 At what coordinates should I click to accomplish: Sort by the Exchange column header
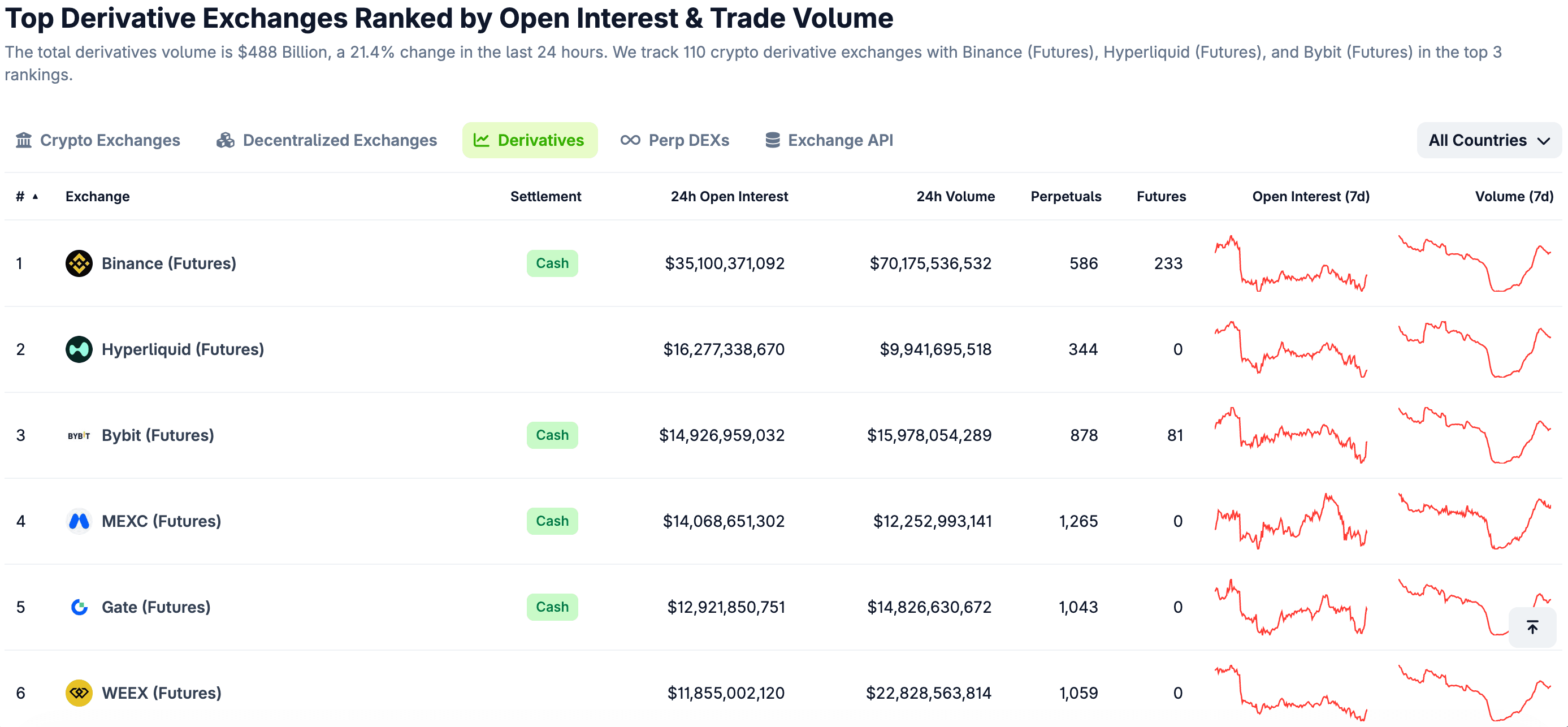click(x=97, y=196)
